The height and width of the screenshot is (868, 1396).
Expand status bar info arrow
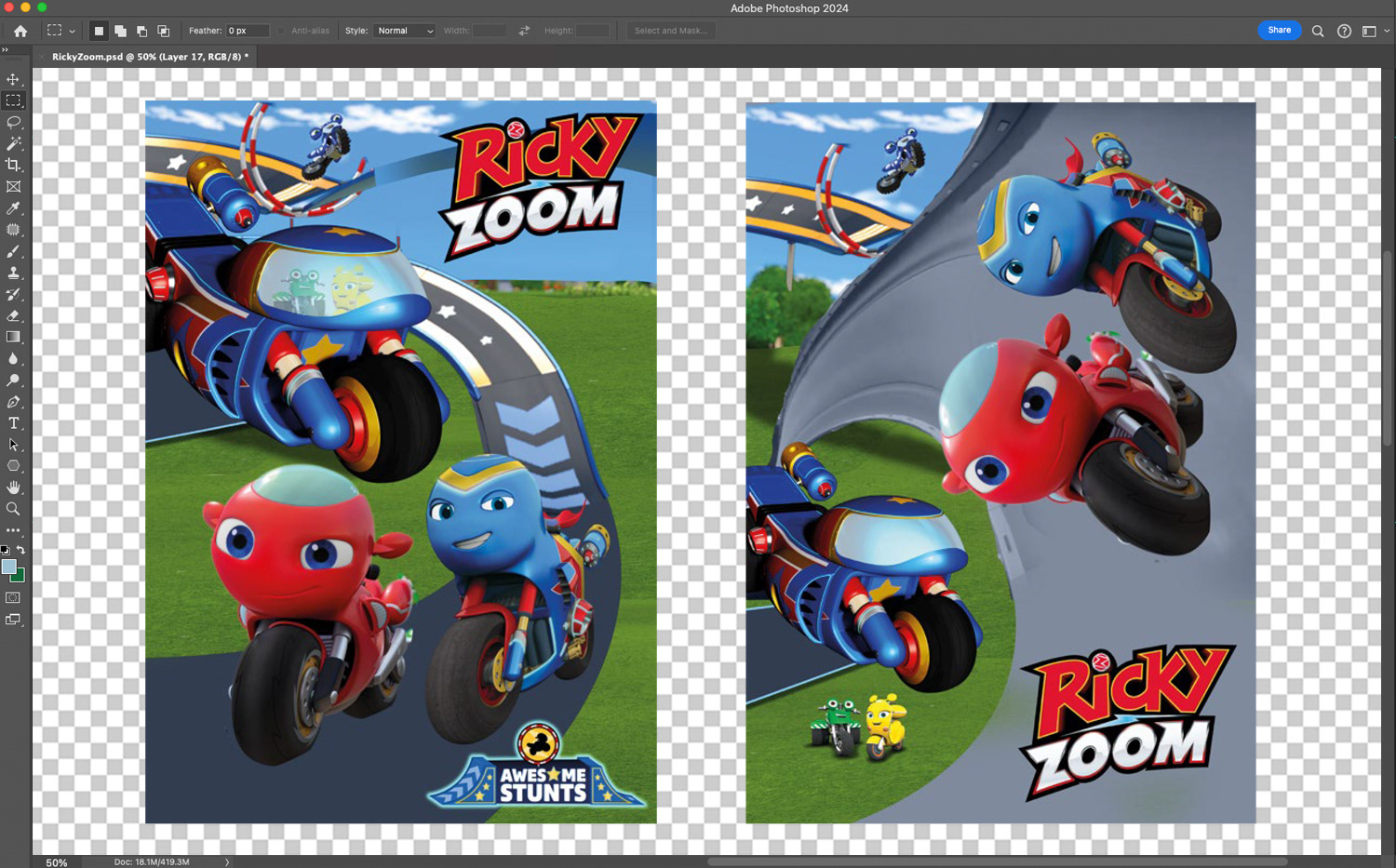(x=227, y=862)
